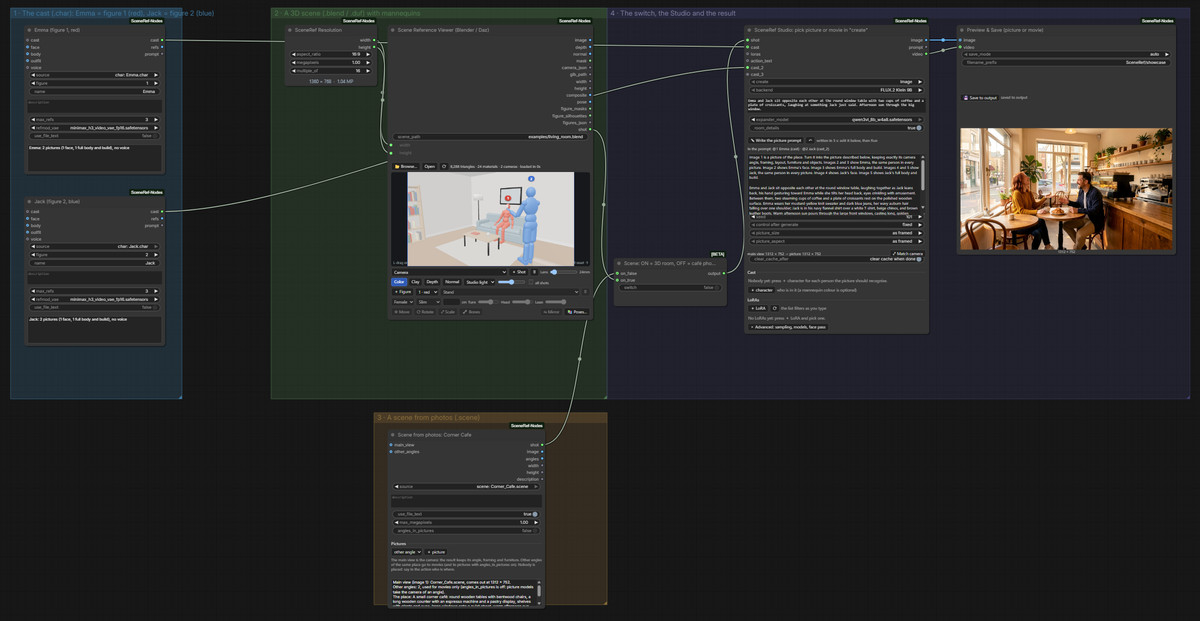
Task: Toggle use_file_text in Scene from photos node
Action: (x=467, y=514)
